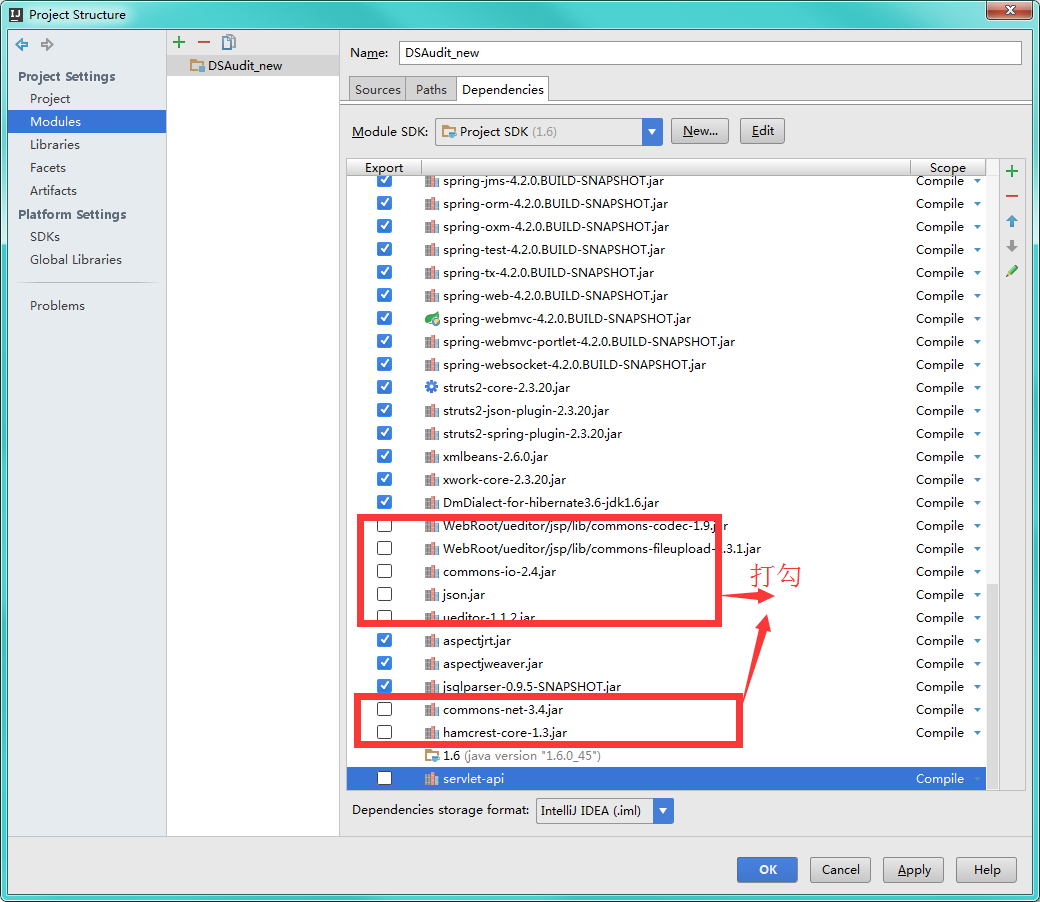Add a new module with green plus
This screenshot has height=902, width=1040.
click(179, 42)
